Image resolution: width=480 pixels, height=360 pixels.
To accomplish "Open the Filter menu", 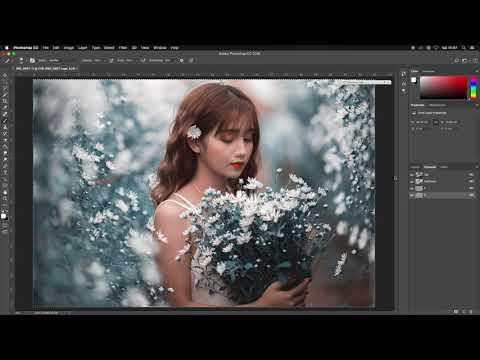I will pyautogui.click(x=123, y=48).
